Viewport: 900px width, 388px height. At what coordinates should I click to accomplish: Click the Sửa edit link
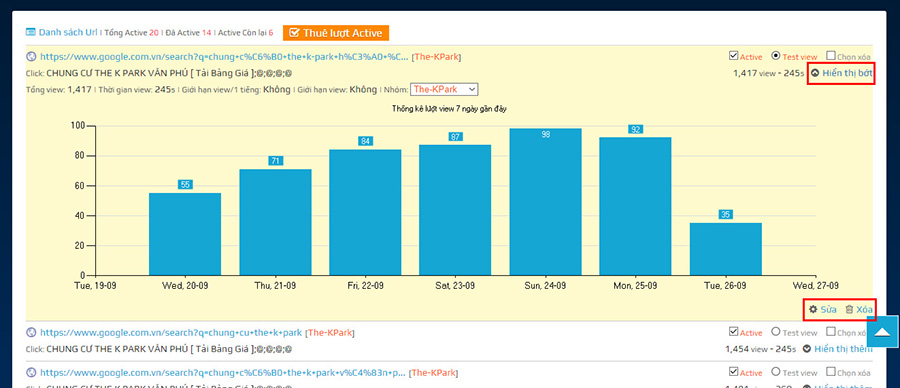pyautogui.click(x=828, y=309)
